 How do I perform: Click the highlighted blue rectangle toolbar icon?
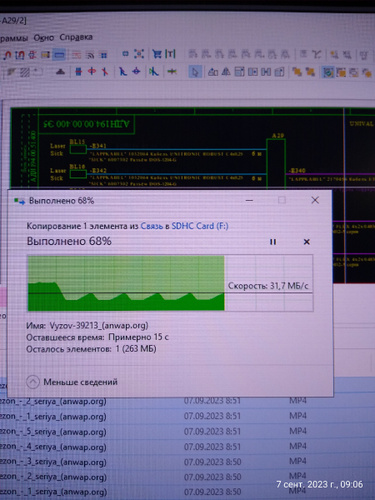[60, 55]
